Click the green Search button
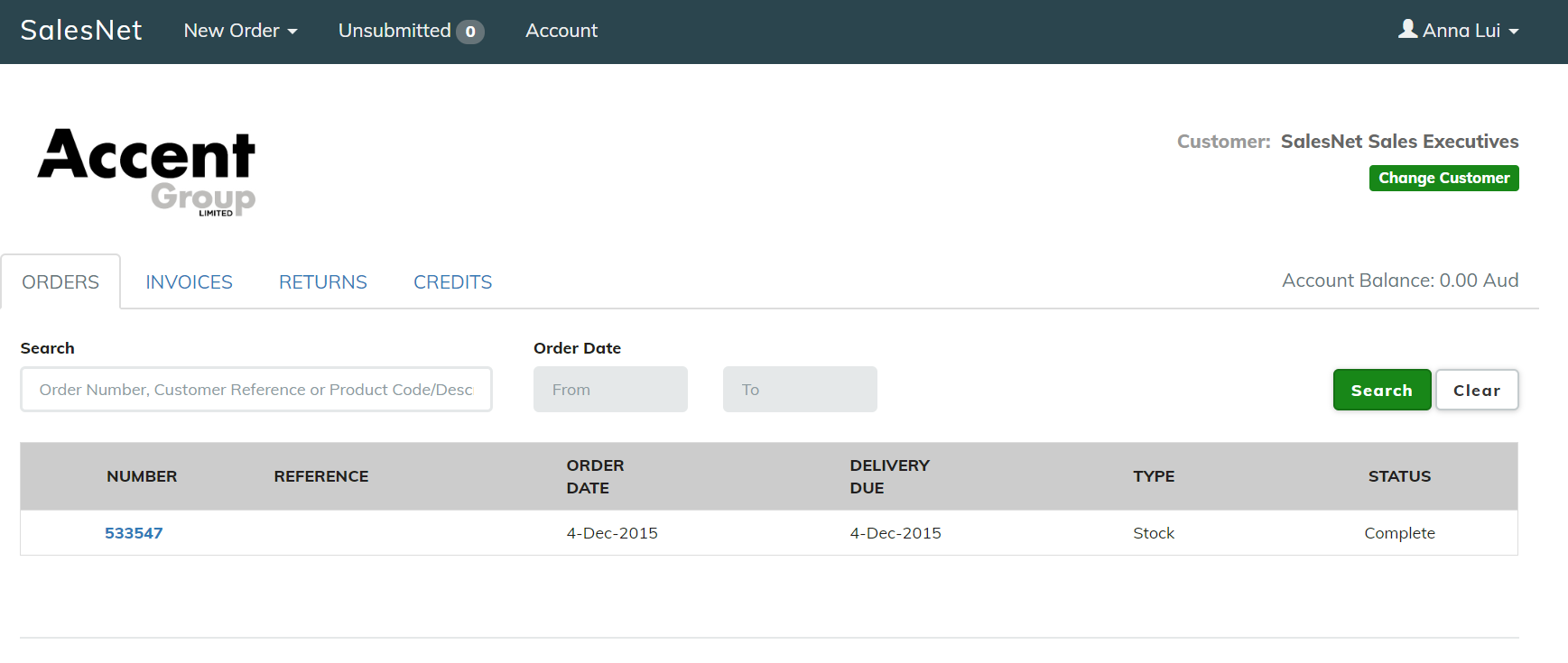Screen dimensions: 1568x663 1381,390
